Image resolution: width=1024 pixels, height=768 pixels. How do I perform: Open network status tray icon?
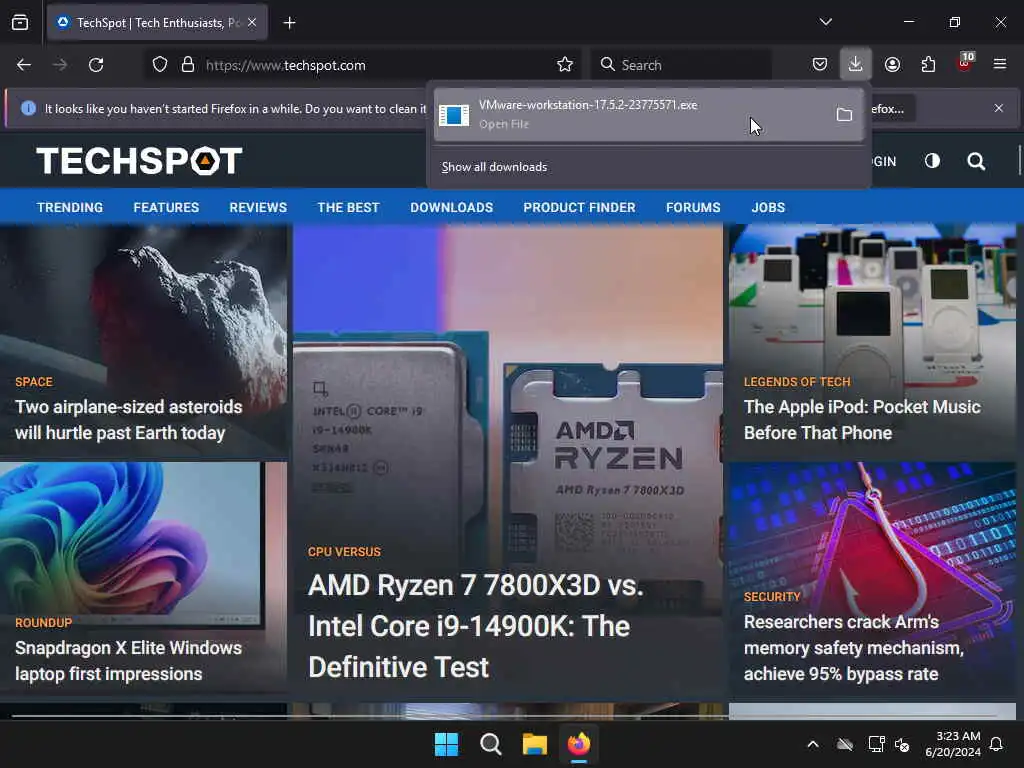[876, 744]
